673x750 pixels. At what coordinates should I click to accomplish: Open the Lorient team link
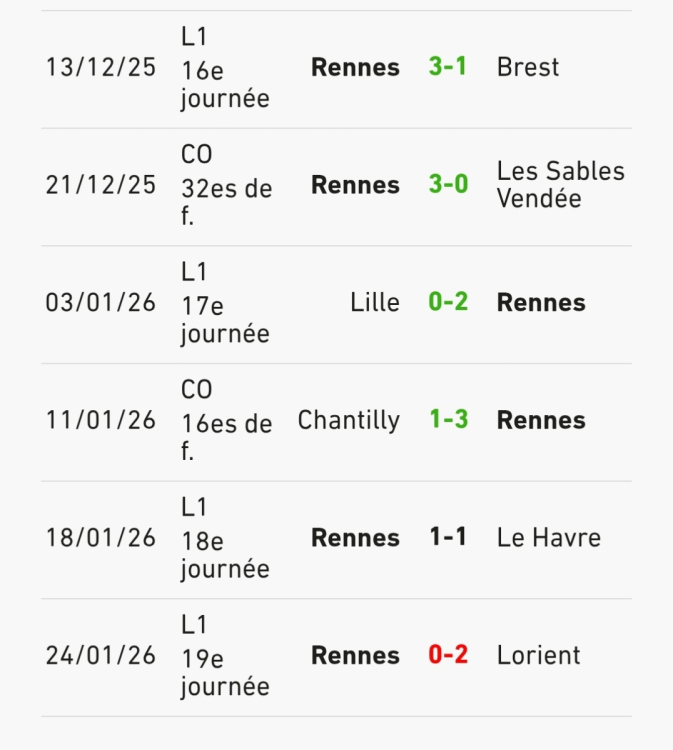click(x=538, y=655)
